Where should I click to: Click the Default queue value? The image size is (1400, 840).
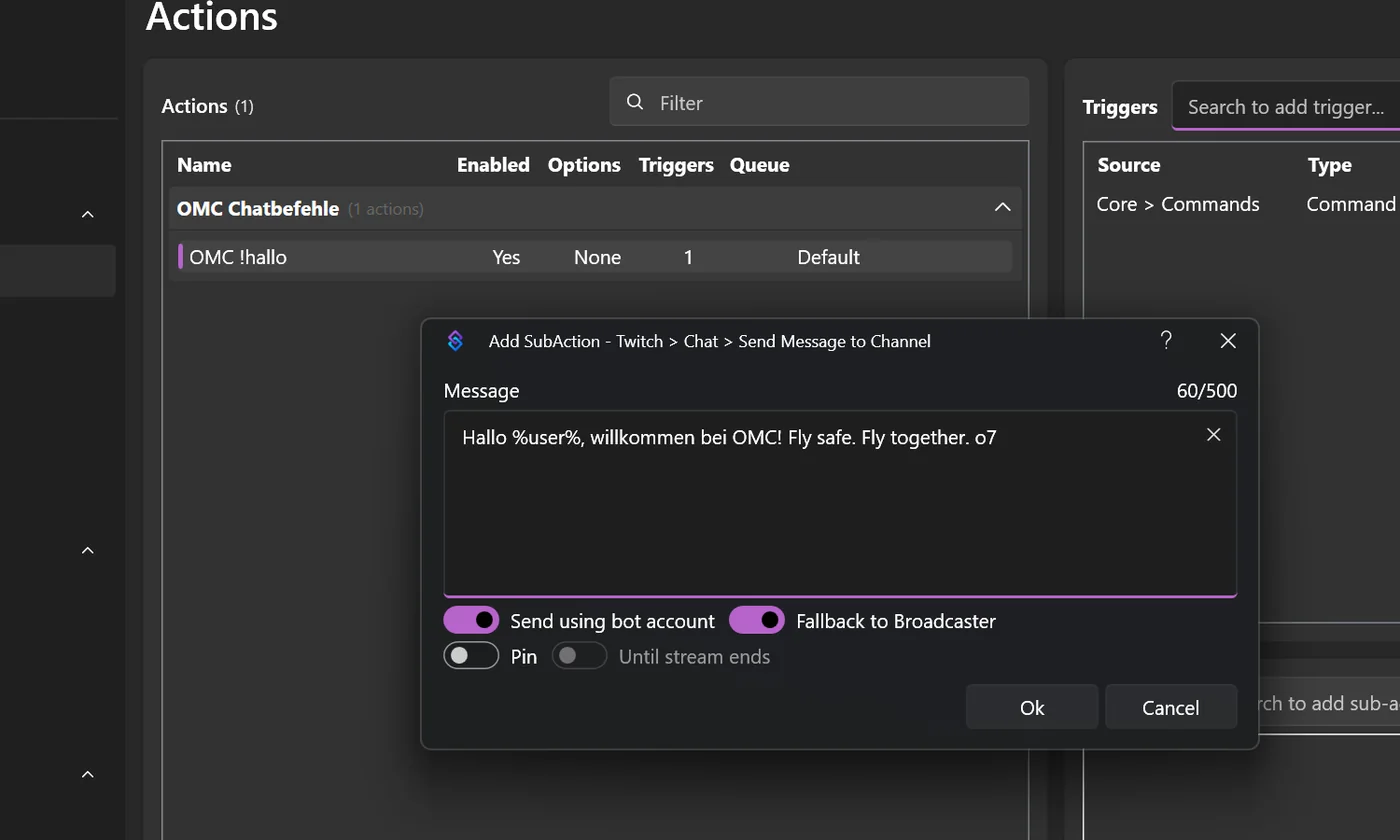pos(829,257)
